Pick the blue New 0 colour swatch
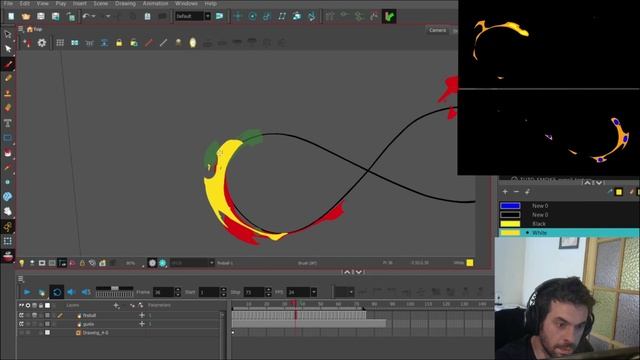This screenshot has width=640, height=360. point(510,206)
